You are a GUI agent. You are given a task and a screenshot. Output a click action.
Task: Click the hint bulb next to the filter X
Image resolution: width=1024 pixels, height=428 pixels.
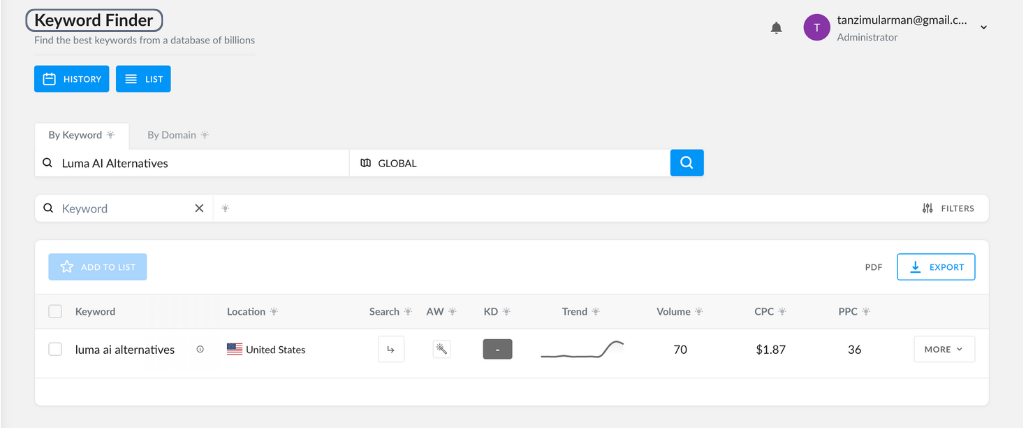[225, 208]
